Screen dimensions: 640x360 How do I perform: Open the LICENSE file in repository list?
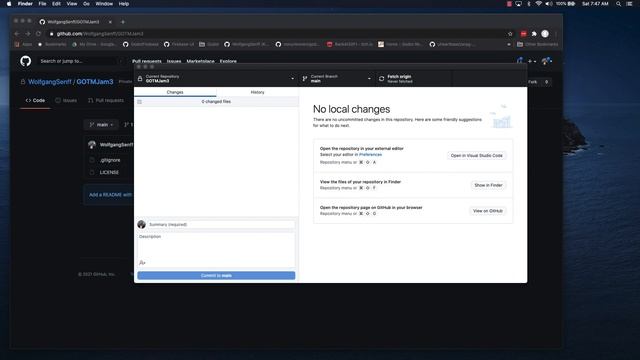pos(109,172)
